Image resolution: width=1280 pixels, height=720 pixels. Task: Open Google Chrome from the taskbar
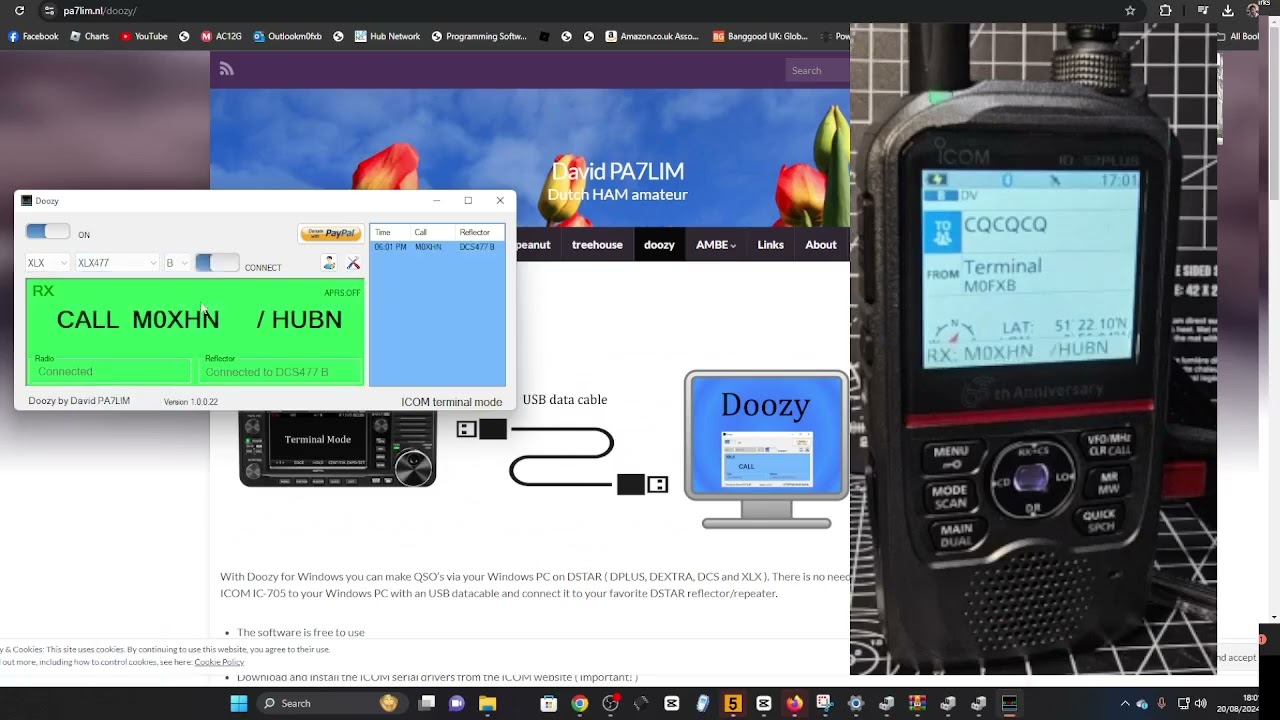pos(579,703)
